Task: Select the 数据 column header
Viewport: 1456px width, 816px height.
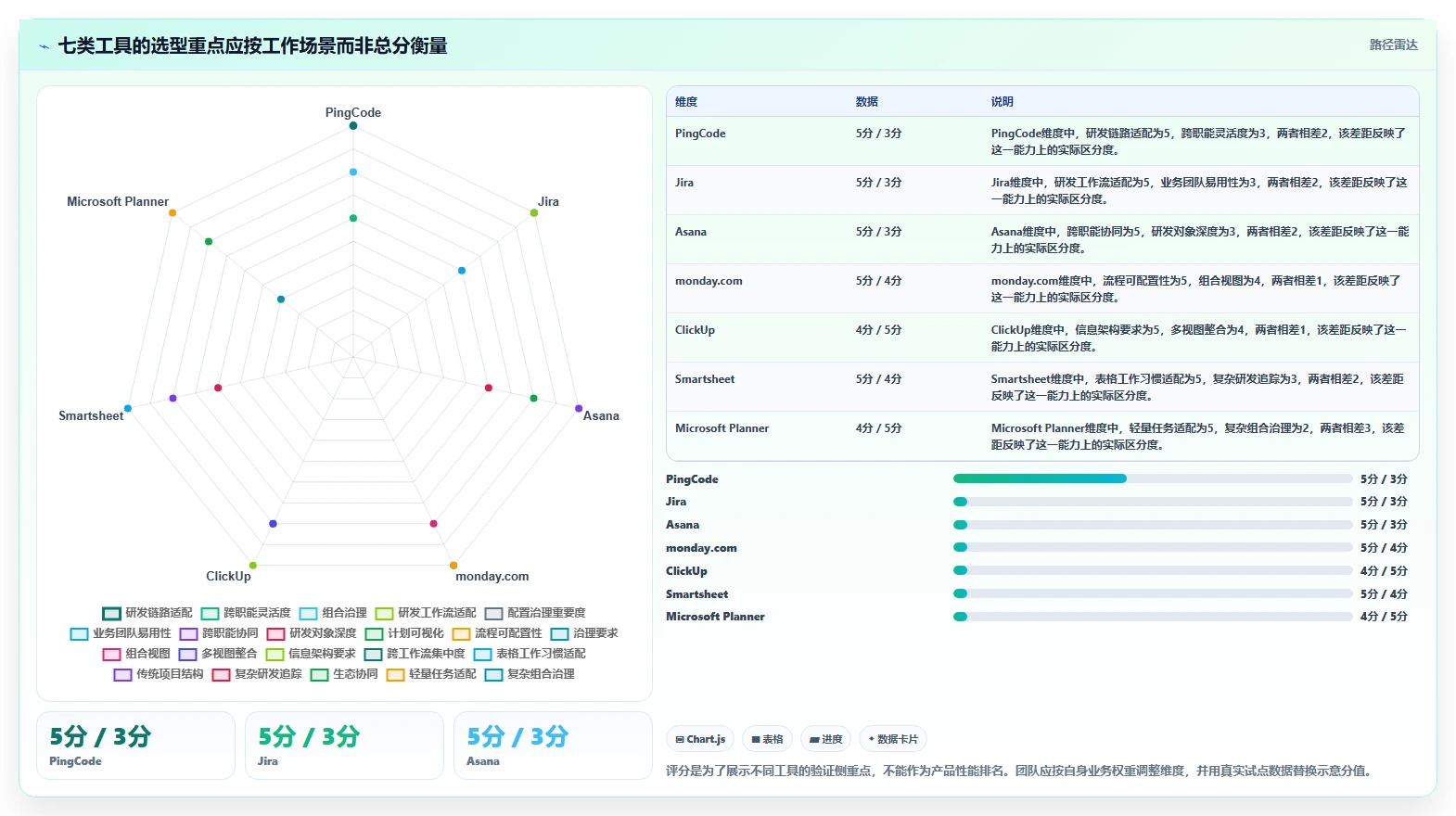Action: tap(867, 102)
